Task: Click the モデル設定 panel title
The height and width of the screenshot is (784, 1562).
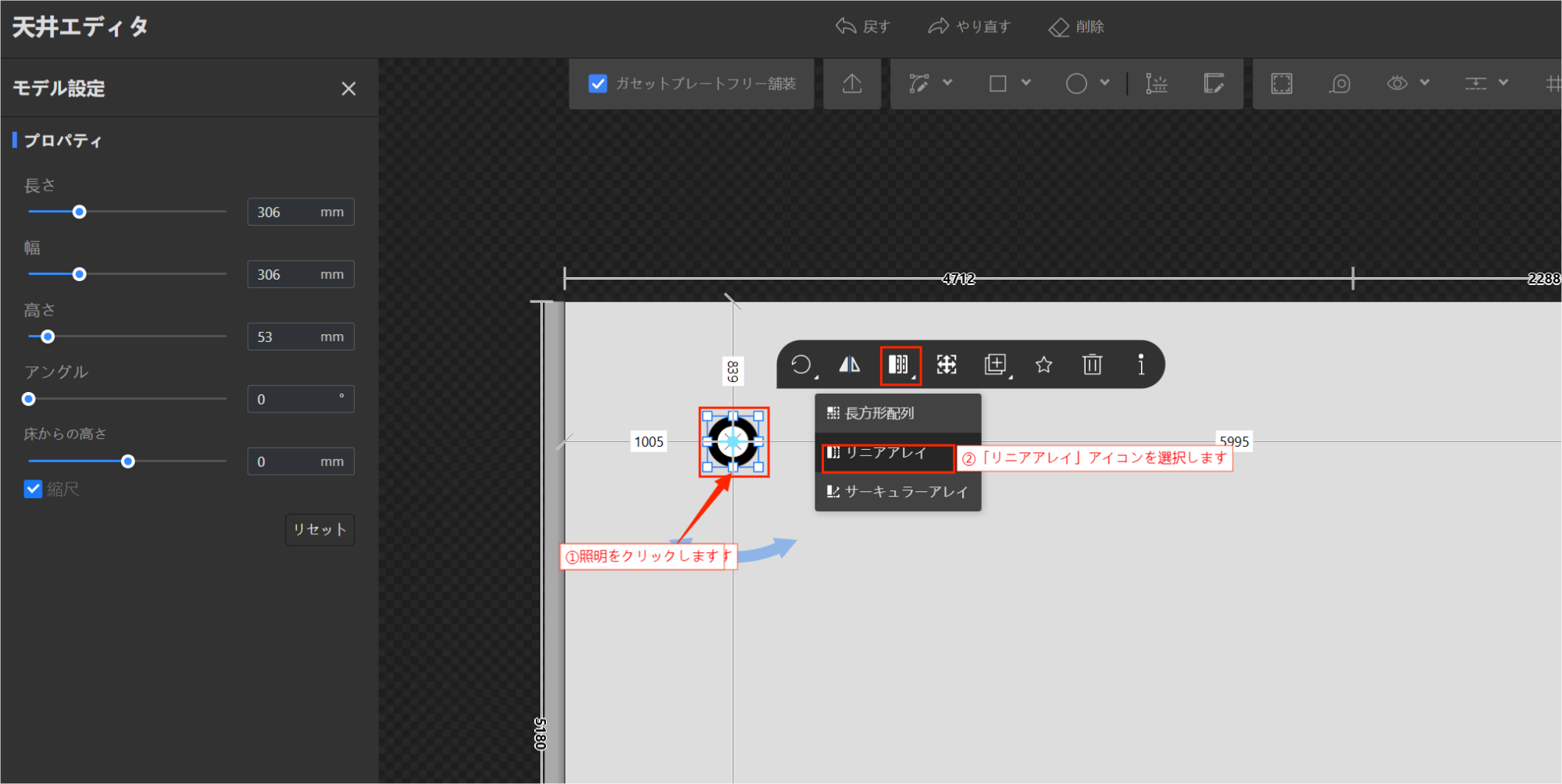Action: pyautogui.click(x=59, y=88)
